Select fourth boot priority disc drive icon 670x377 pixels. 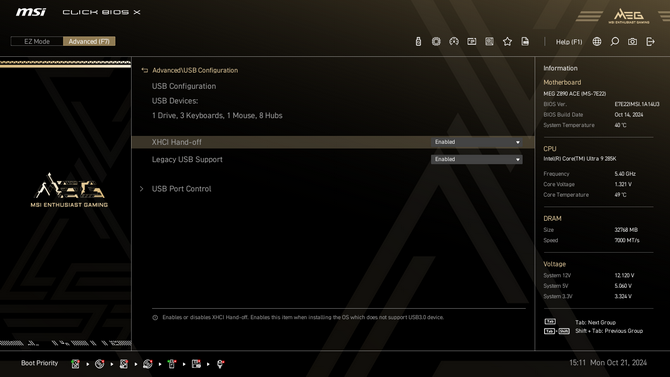[x=148, y=364]
